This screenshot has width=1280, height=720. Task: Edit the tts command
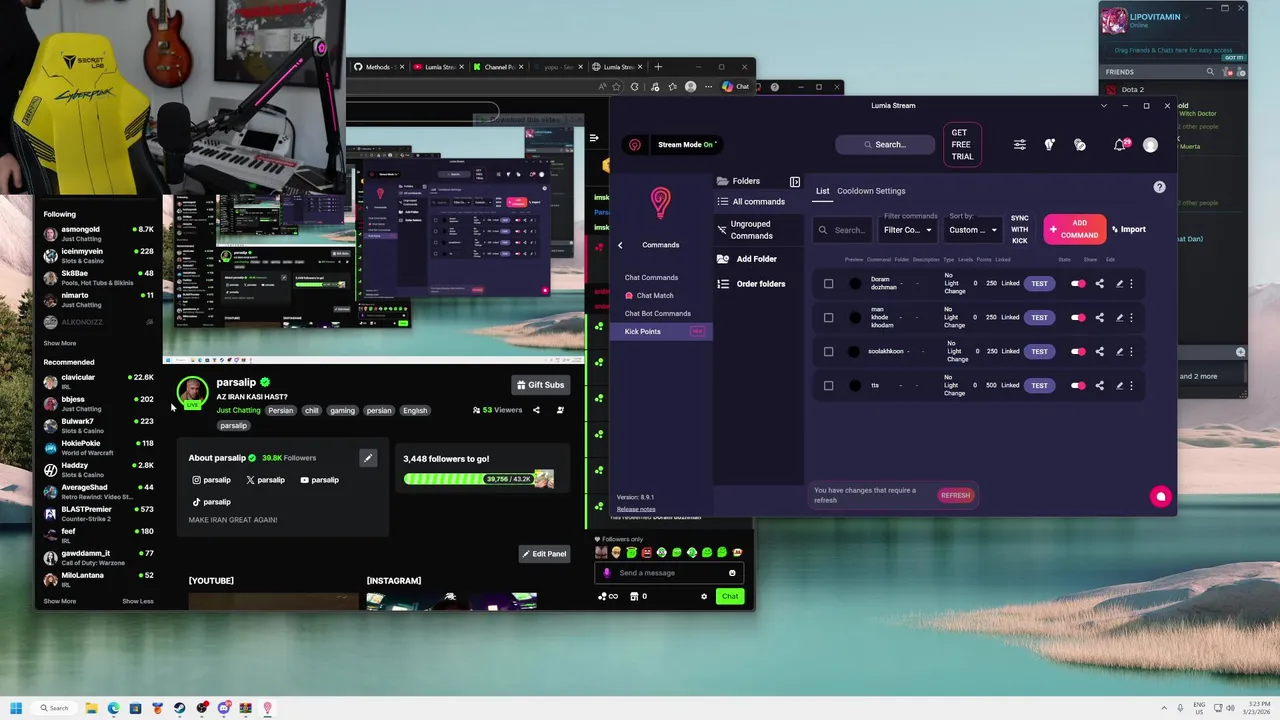(x=1119, y=386)
